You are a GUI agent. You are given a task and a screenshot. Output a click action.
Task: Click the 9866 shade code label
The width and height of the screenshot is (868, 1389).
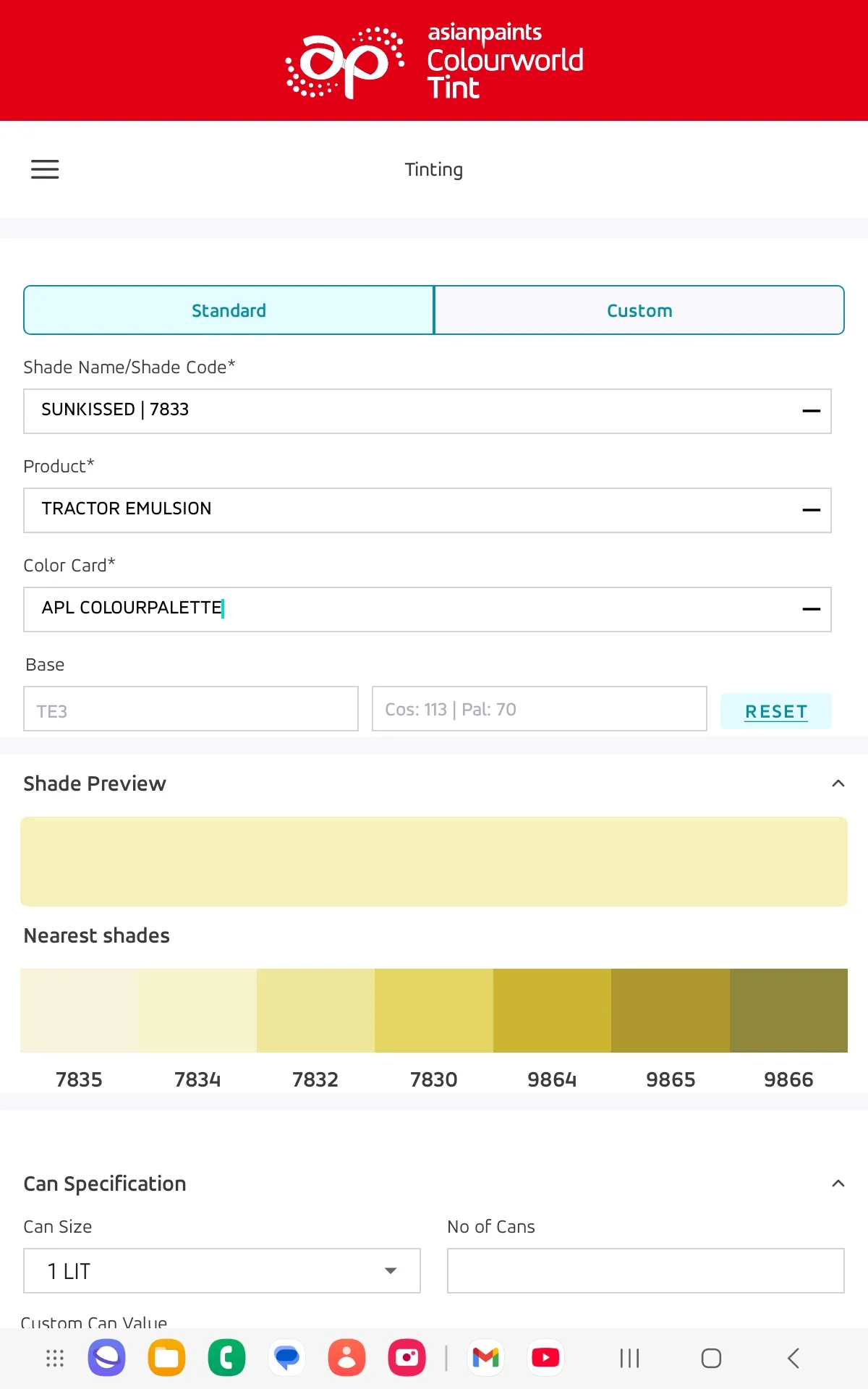tap(788, 1079)
